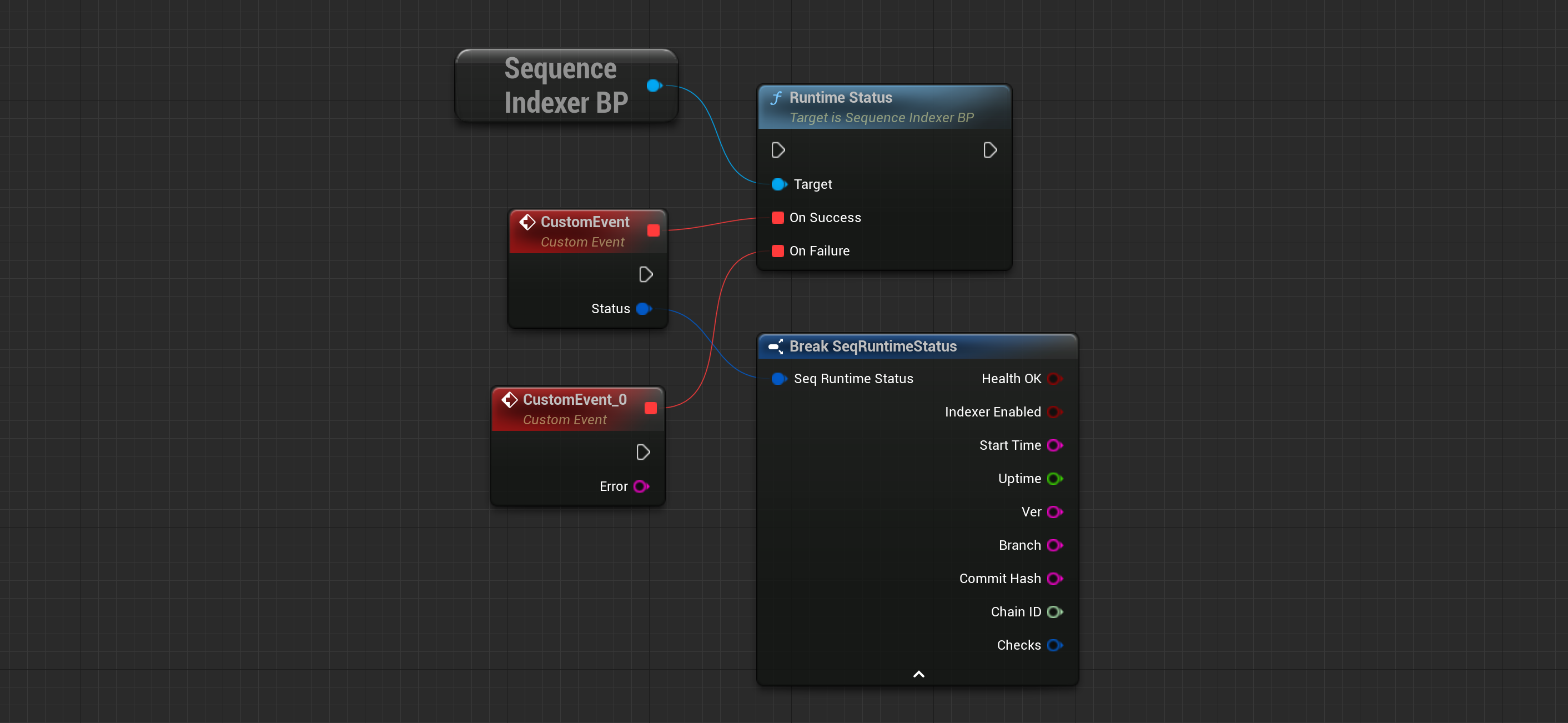The height and width of the screenshot is (723, 1568).
Task: Click the CustomEvent execution output pin
Action: pyautogui.click(x=645, y=274)
